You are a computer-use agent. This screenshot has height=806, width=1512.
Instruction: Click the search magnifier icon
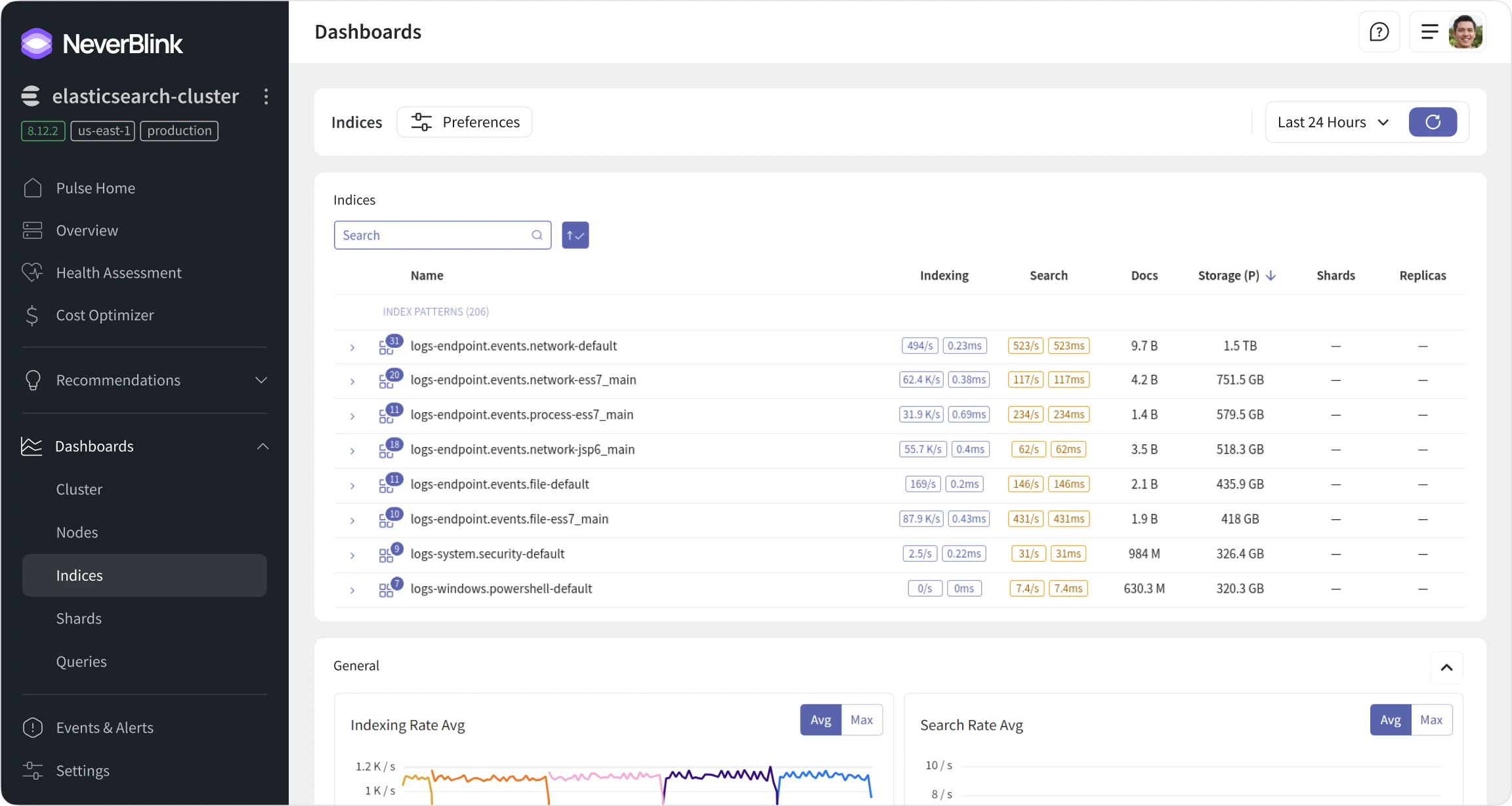[537, 235]
